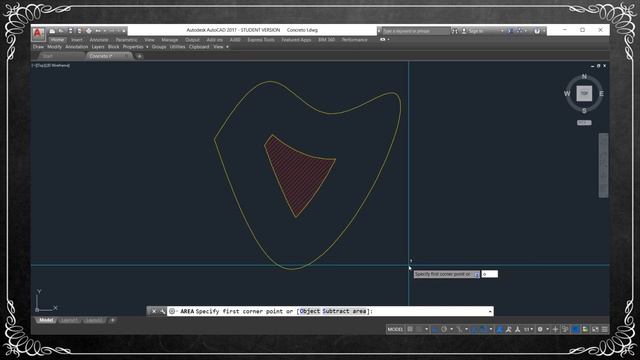Choose the Subtract area option in command line
This screenshot has height=360, width=640.
344,311
